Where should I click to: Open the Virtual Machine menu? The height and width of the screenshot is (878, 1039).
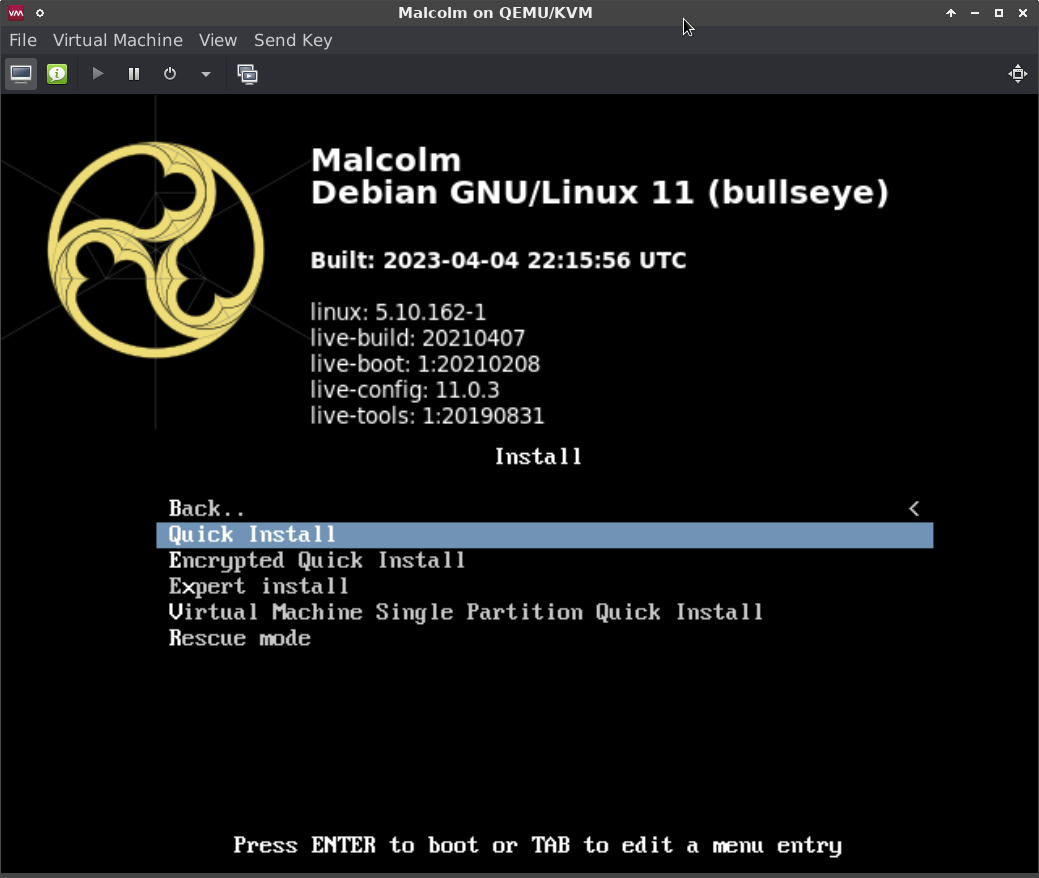(118, 40)
